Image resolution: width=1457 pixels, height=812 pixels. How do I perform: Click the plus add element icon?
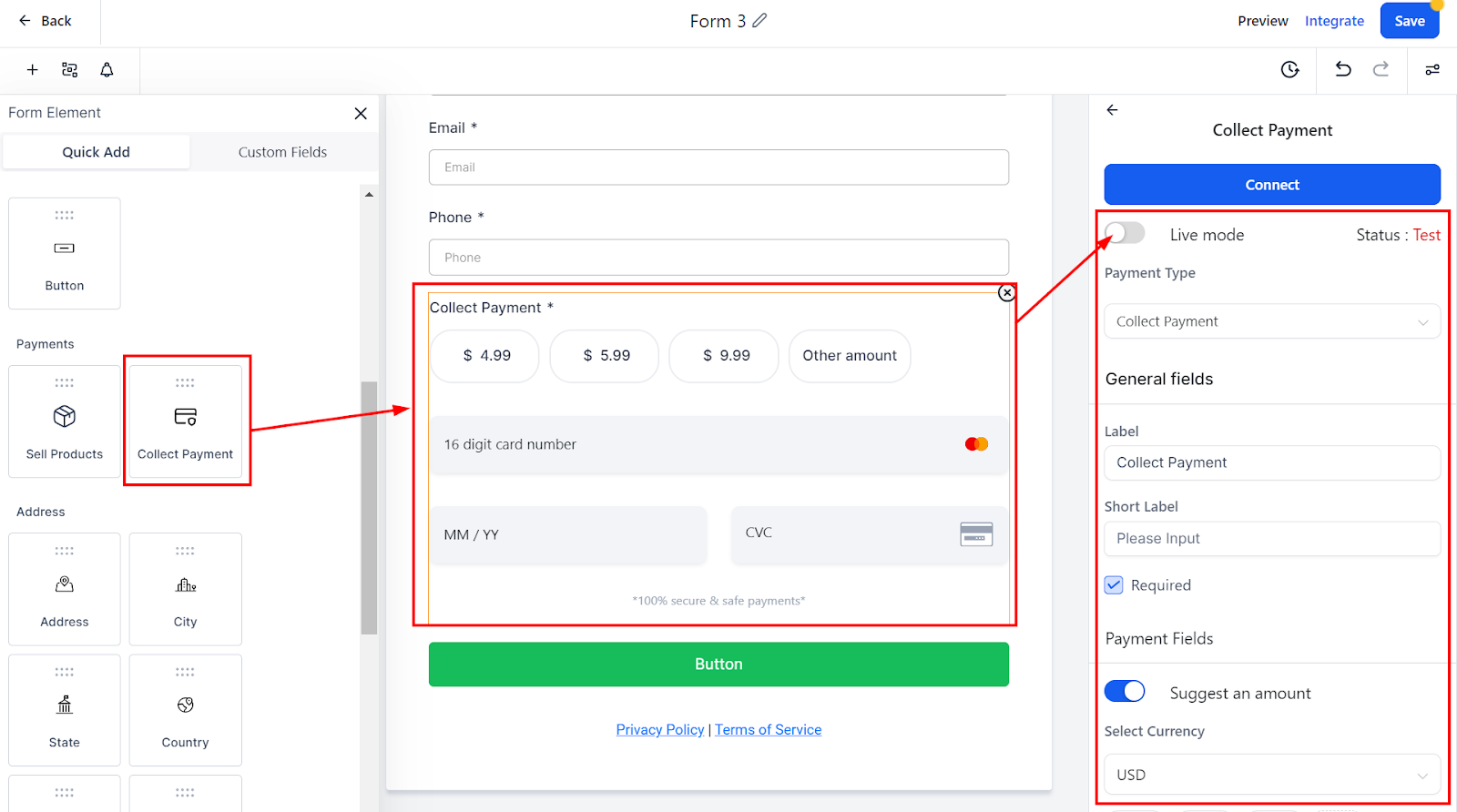point(32,70)
